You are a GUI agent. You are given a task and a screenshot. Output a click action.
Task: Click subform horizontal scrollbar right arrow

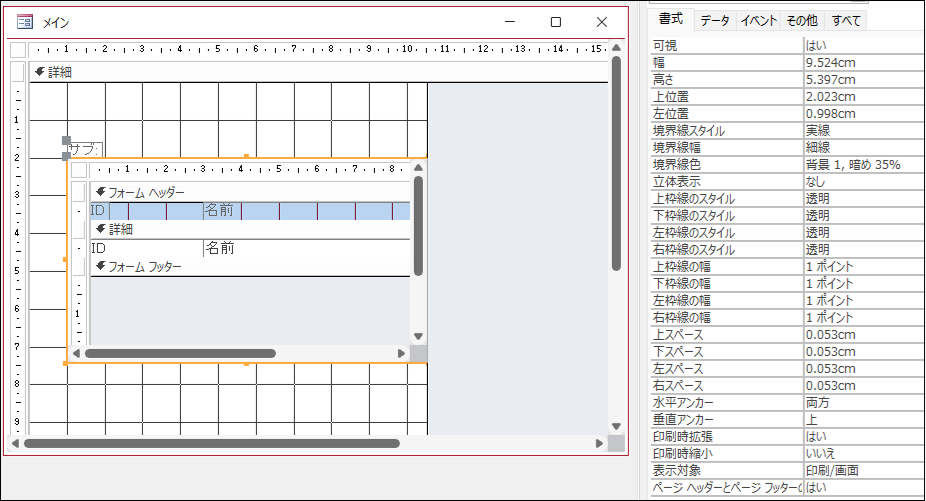(x=402, y=353)
